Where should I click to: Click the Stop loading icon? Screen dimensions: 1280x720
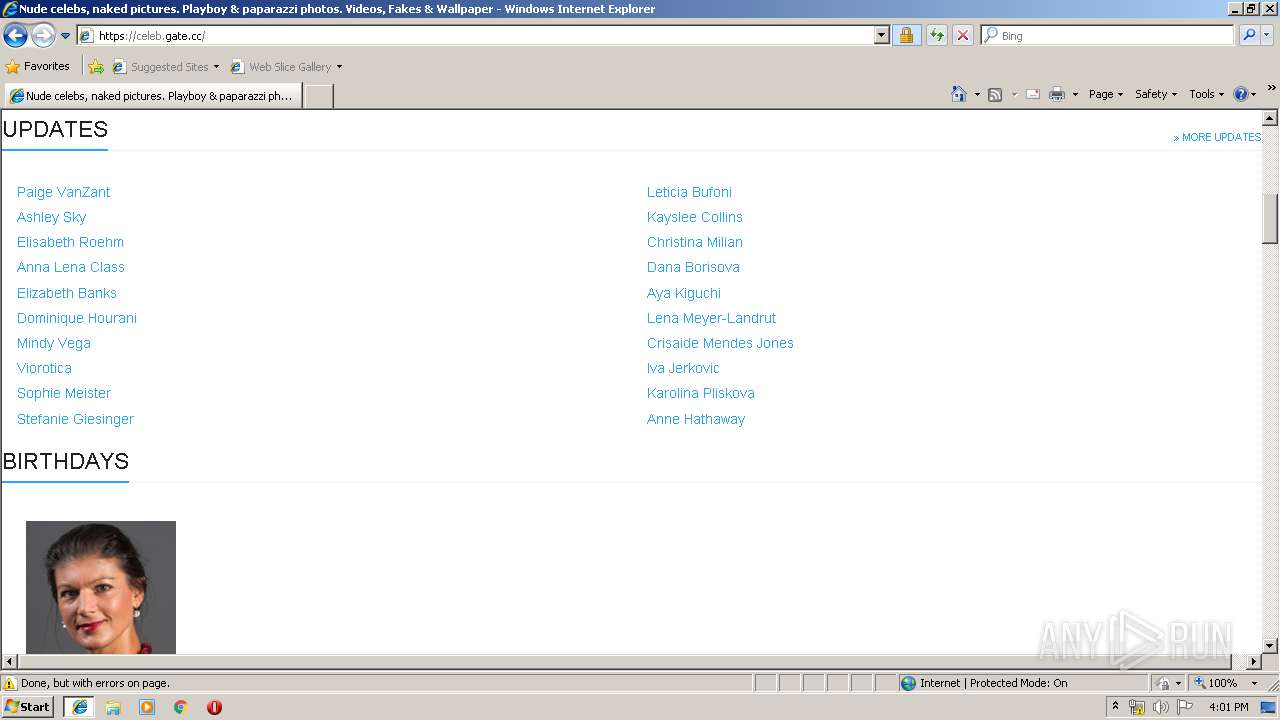pyautogui.click(x=962, y=35)
